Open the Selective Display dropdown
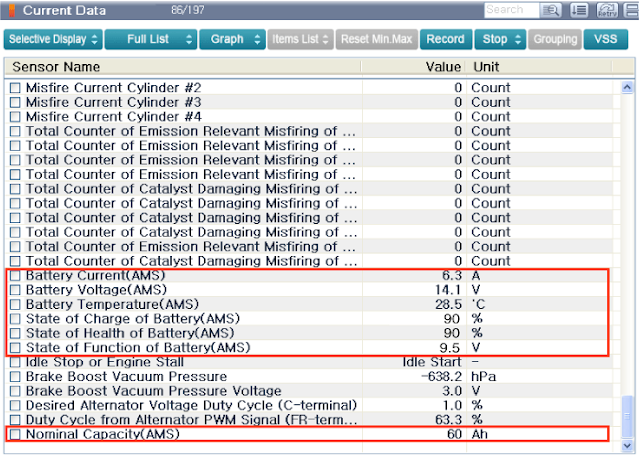640x457 pixels. pos(53,40)
